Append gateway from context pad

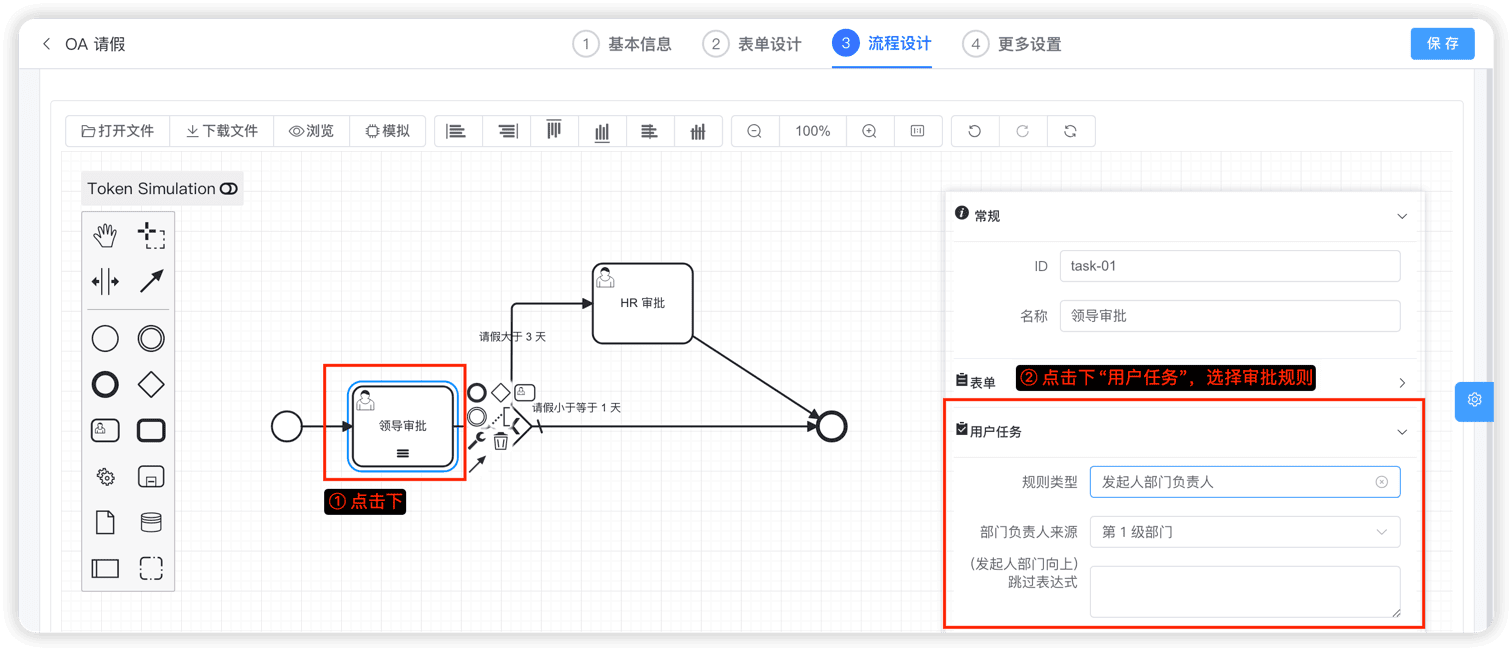click(501, 393)
